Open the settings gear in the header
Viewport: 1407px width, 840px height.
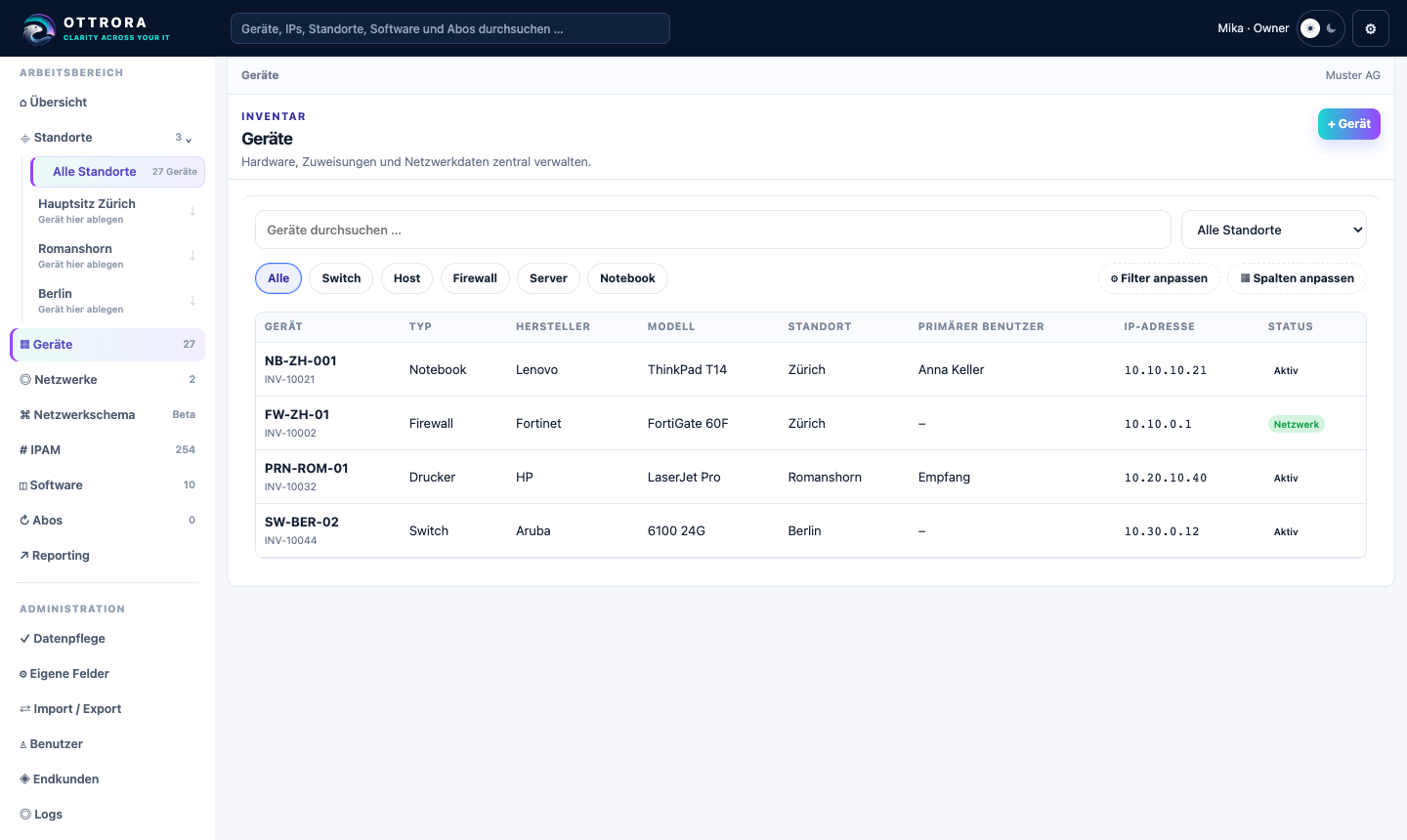[x=1370, y=28]
